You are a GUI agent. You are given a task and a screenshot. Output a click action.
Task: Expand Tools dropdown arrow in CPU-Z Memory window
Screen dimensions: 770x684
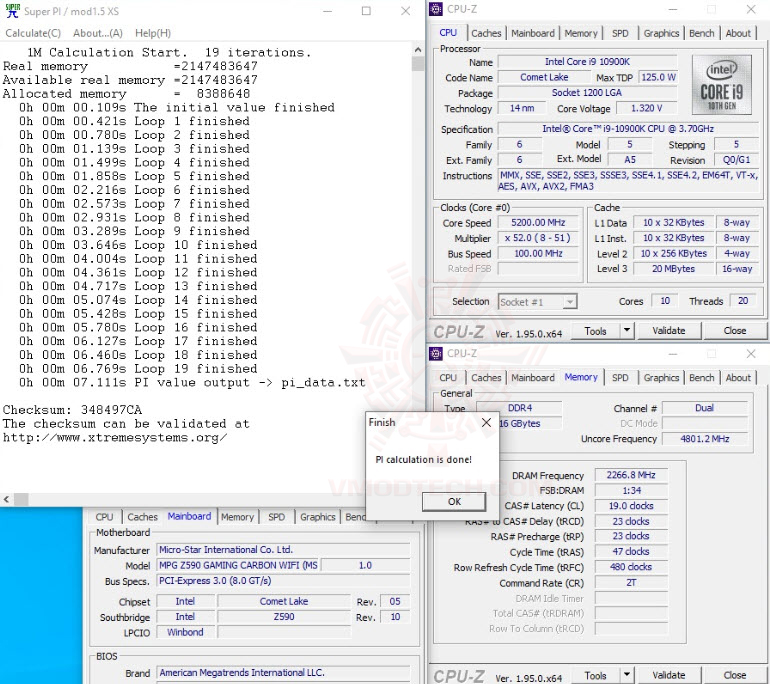pyautogui.click(x=627, y=676)
